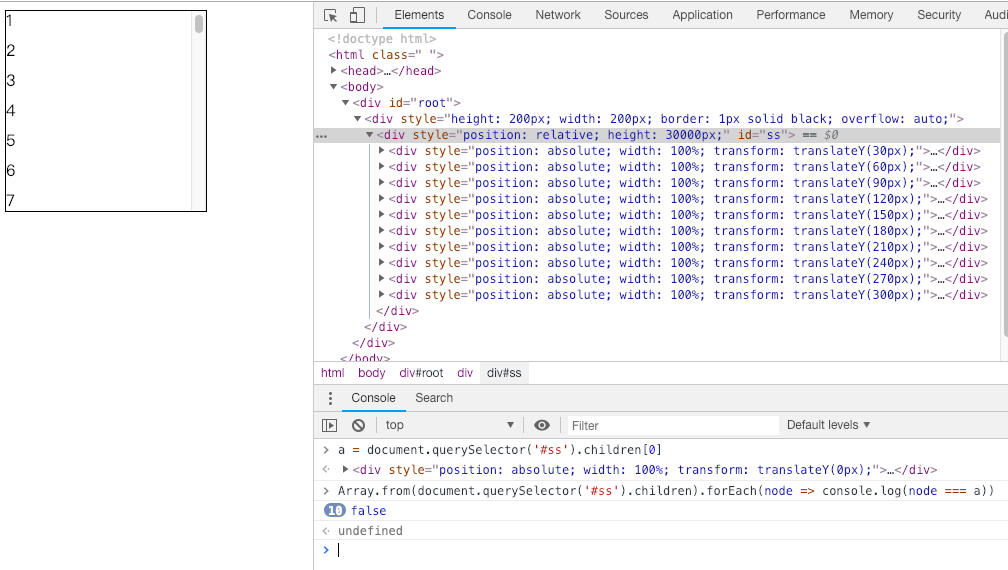
Task: Click list row number 6
Action: (10, 170)
